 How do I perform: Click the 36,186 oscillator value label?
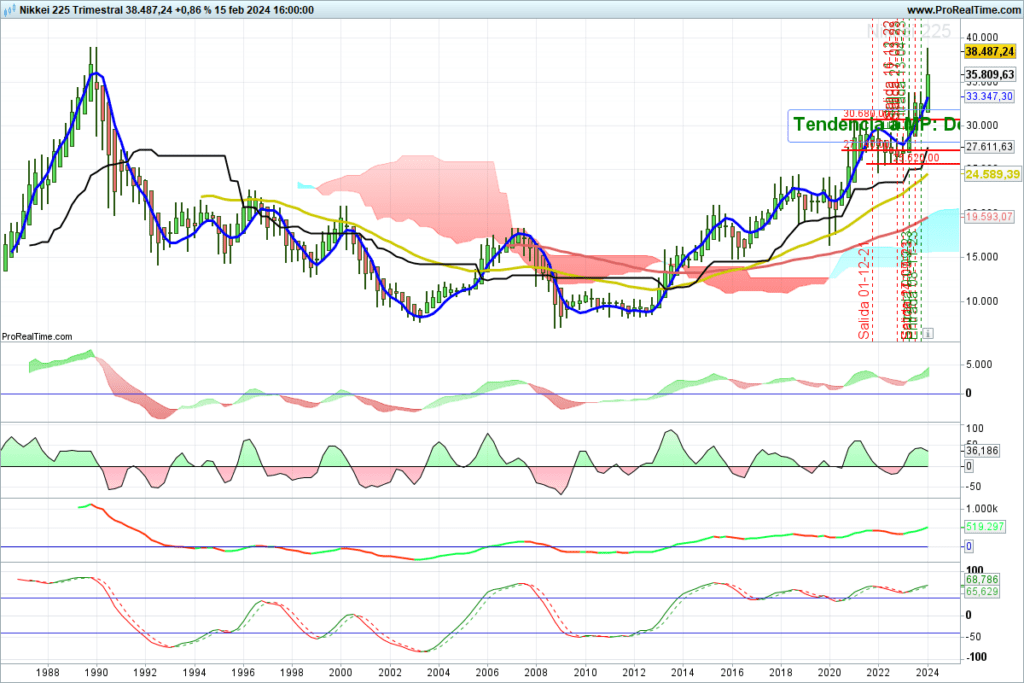(x=982, y=451)
